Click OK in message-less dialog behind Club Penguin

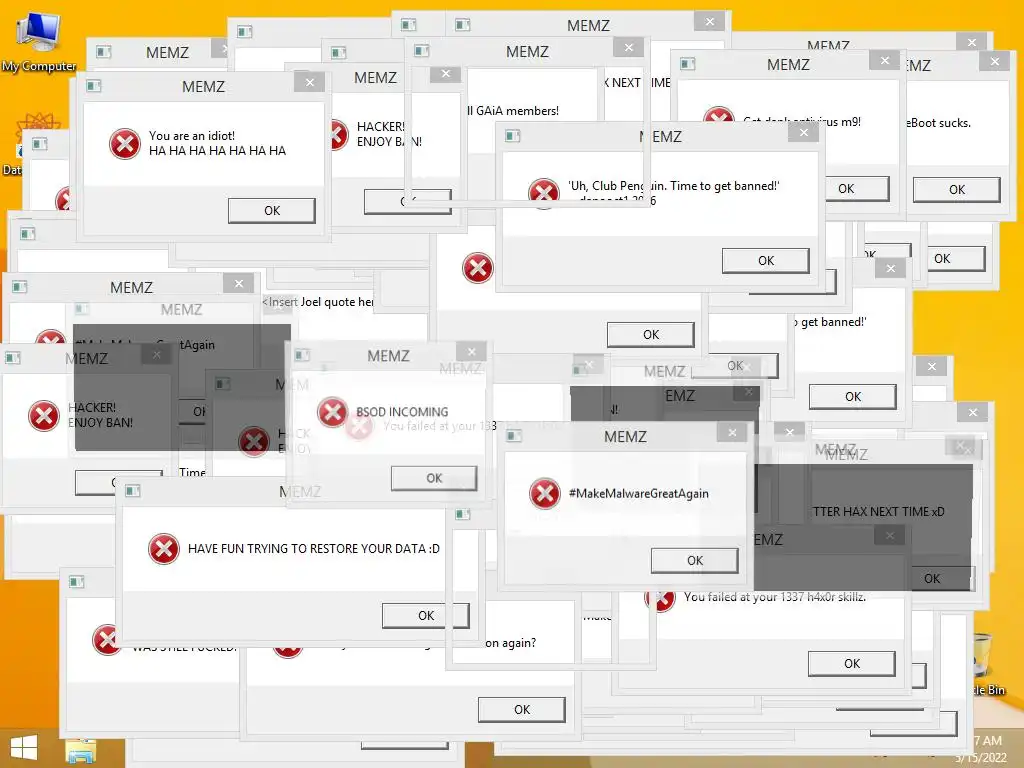click(650, 335)
